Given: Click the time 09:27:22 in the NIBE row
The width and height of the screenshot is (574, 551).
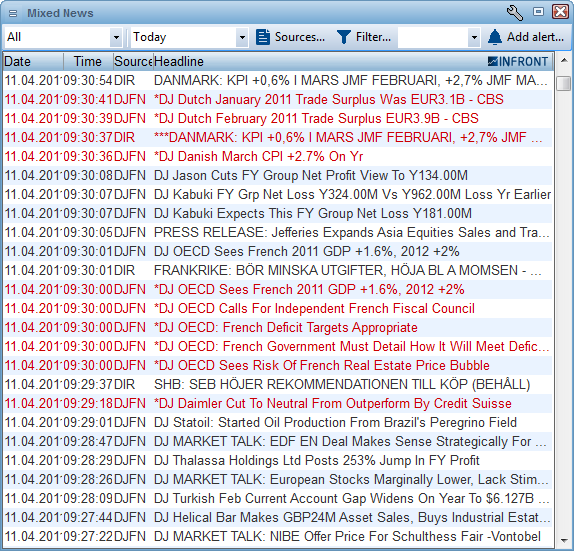Looking at the screenshot, I should coord(88,537).
